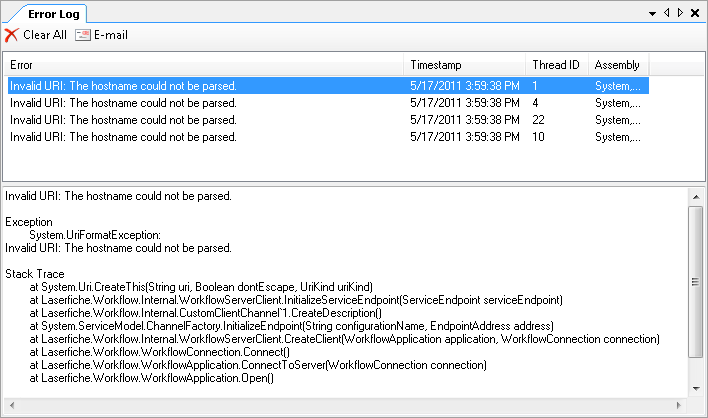Screen dimensions: 708x418
Task: Sort by the Thread ID column header
Action: coord(557,65)
